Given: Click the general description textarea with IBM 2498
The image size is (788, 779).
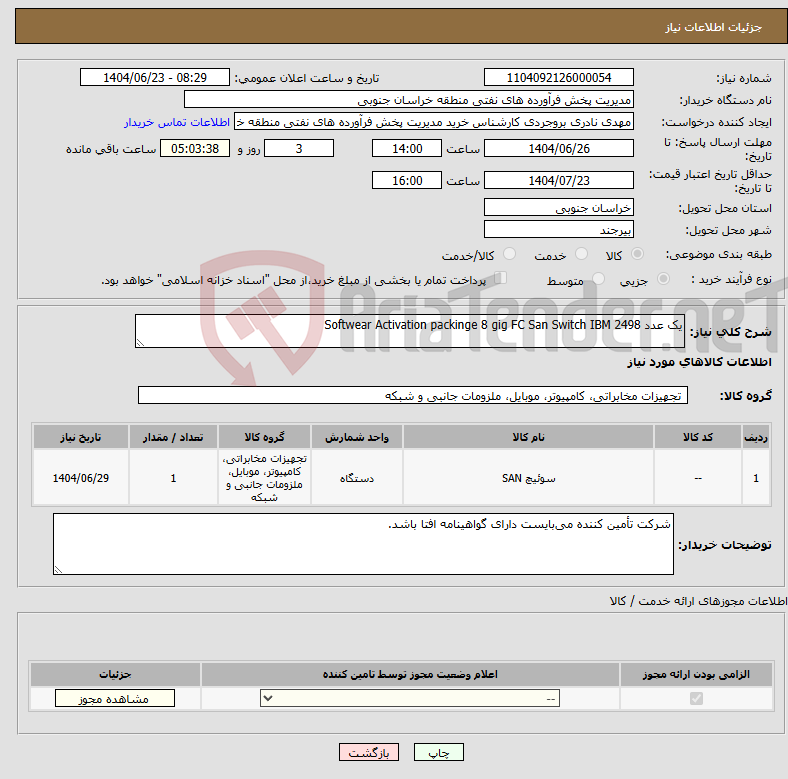Looking at the screenshot, I should (410, 331).
